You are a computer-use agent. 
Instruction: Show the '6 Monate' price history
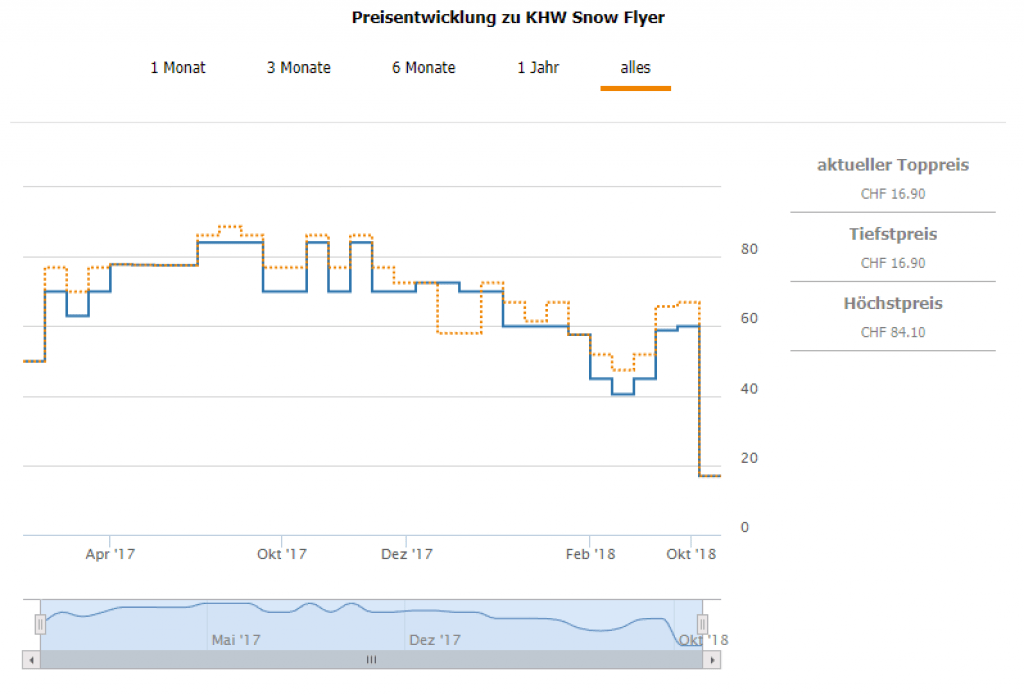point(423,68)
